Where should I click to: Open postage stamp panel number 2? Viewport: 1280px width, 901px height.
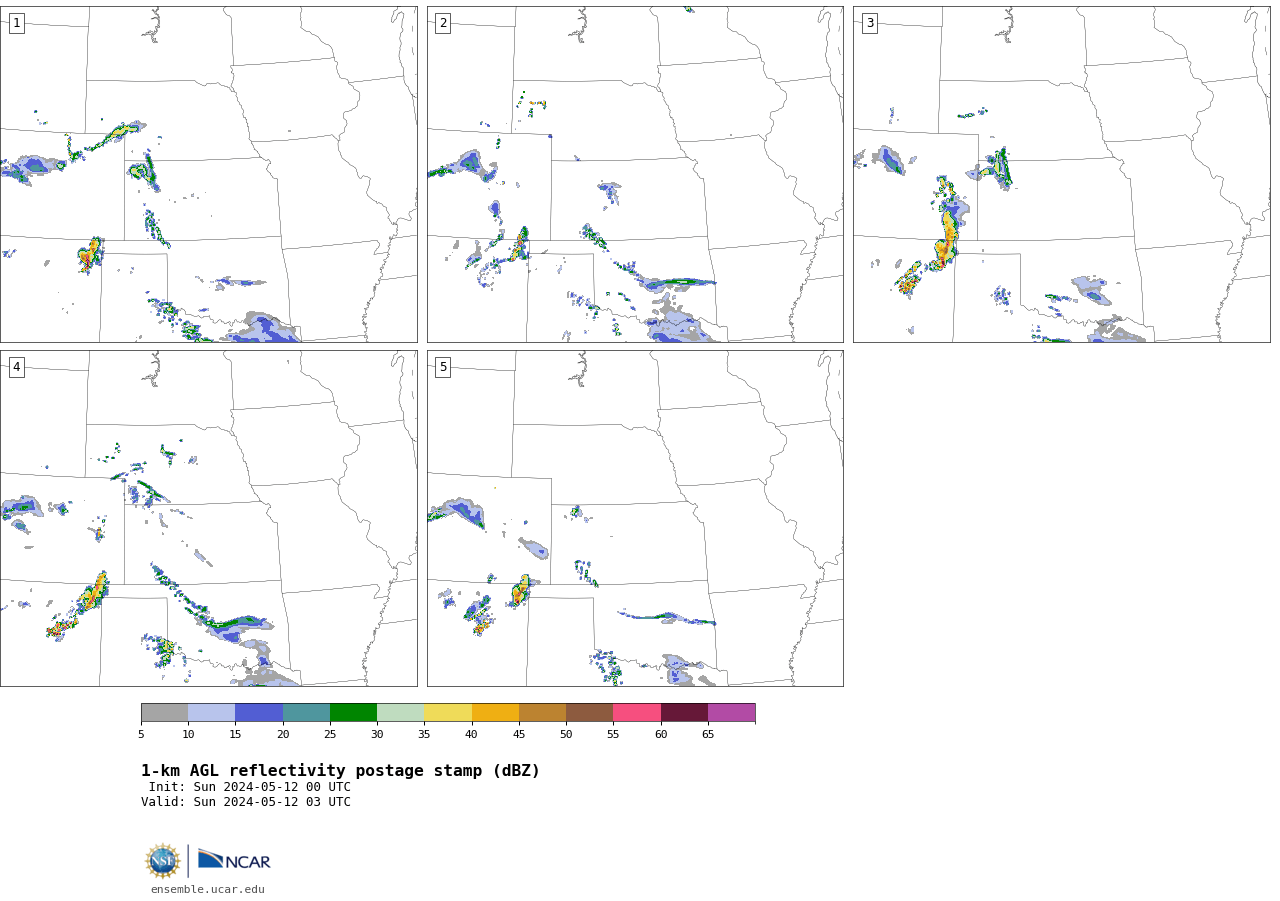(635, 174)
